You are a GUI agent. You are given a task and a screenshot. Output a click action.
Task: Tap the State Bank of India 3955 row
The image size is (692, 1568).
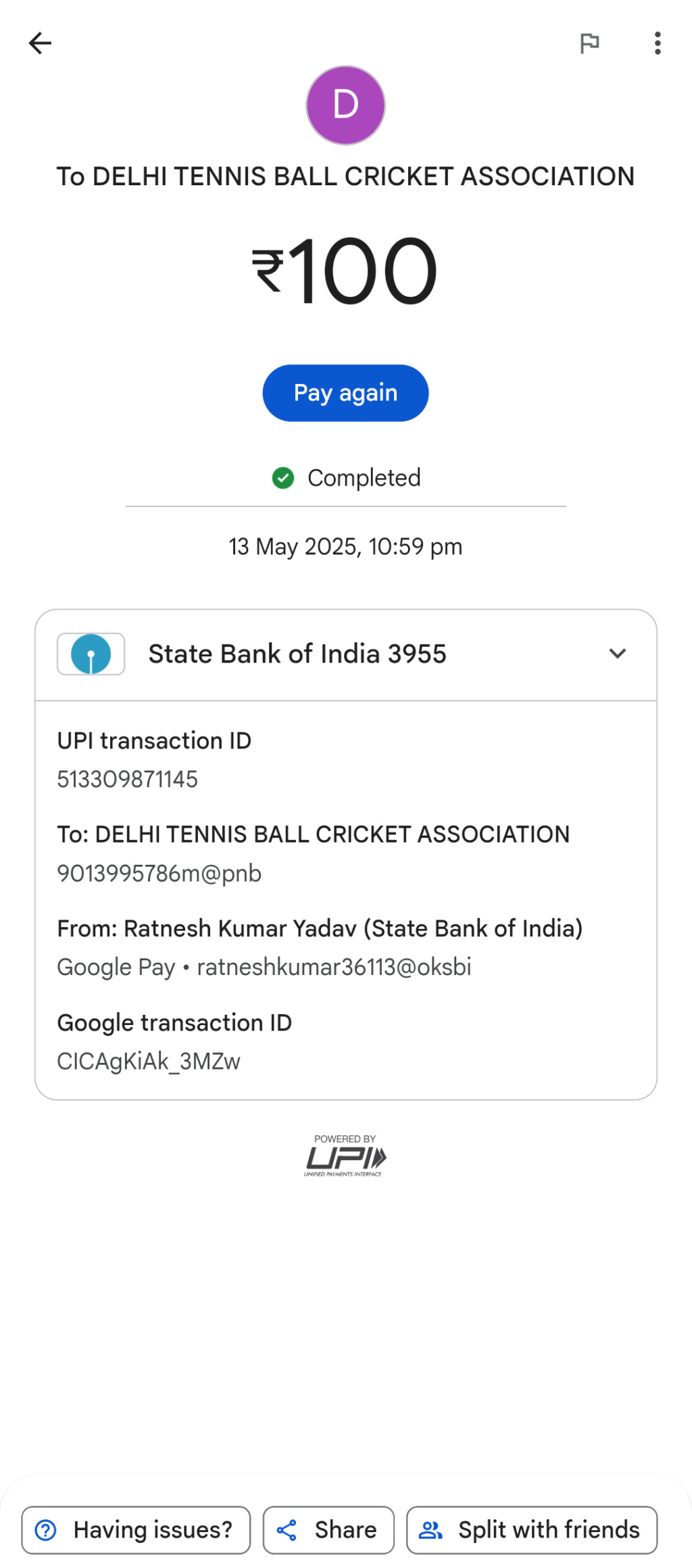click(297, 655)
